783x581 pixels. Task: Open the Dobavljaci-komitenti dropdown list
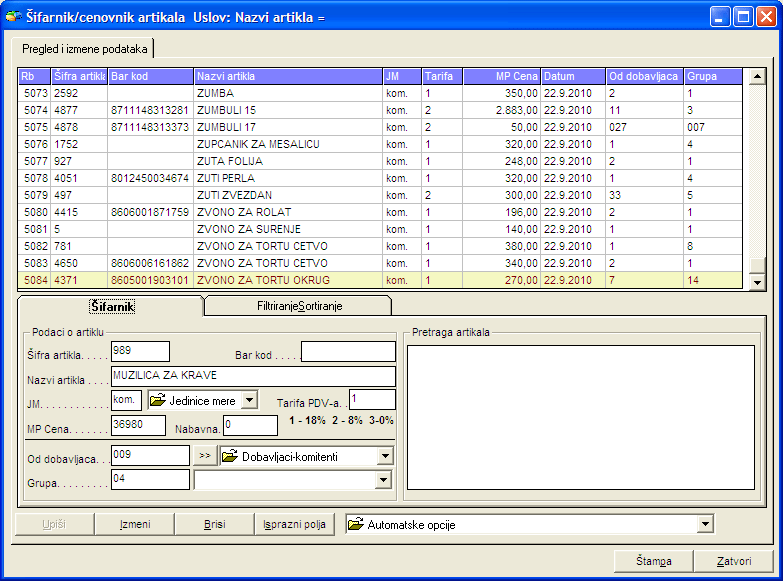coord(385,456)
